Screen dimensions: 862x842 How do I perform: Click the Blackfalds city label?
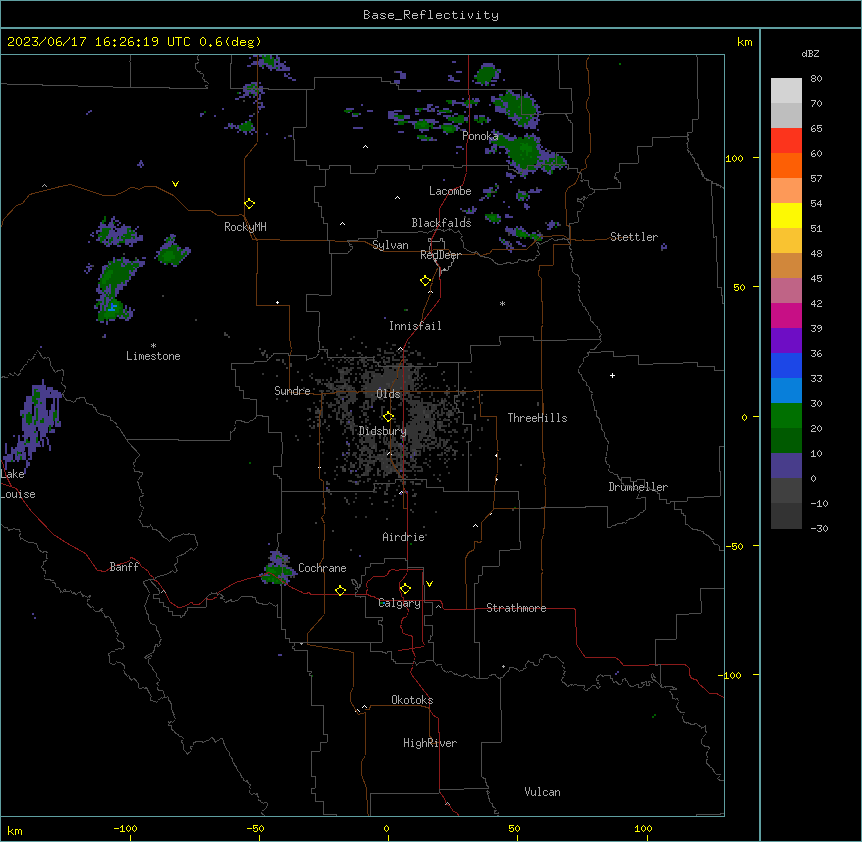441,223
